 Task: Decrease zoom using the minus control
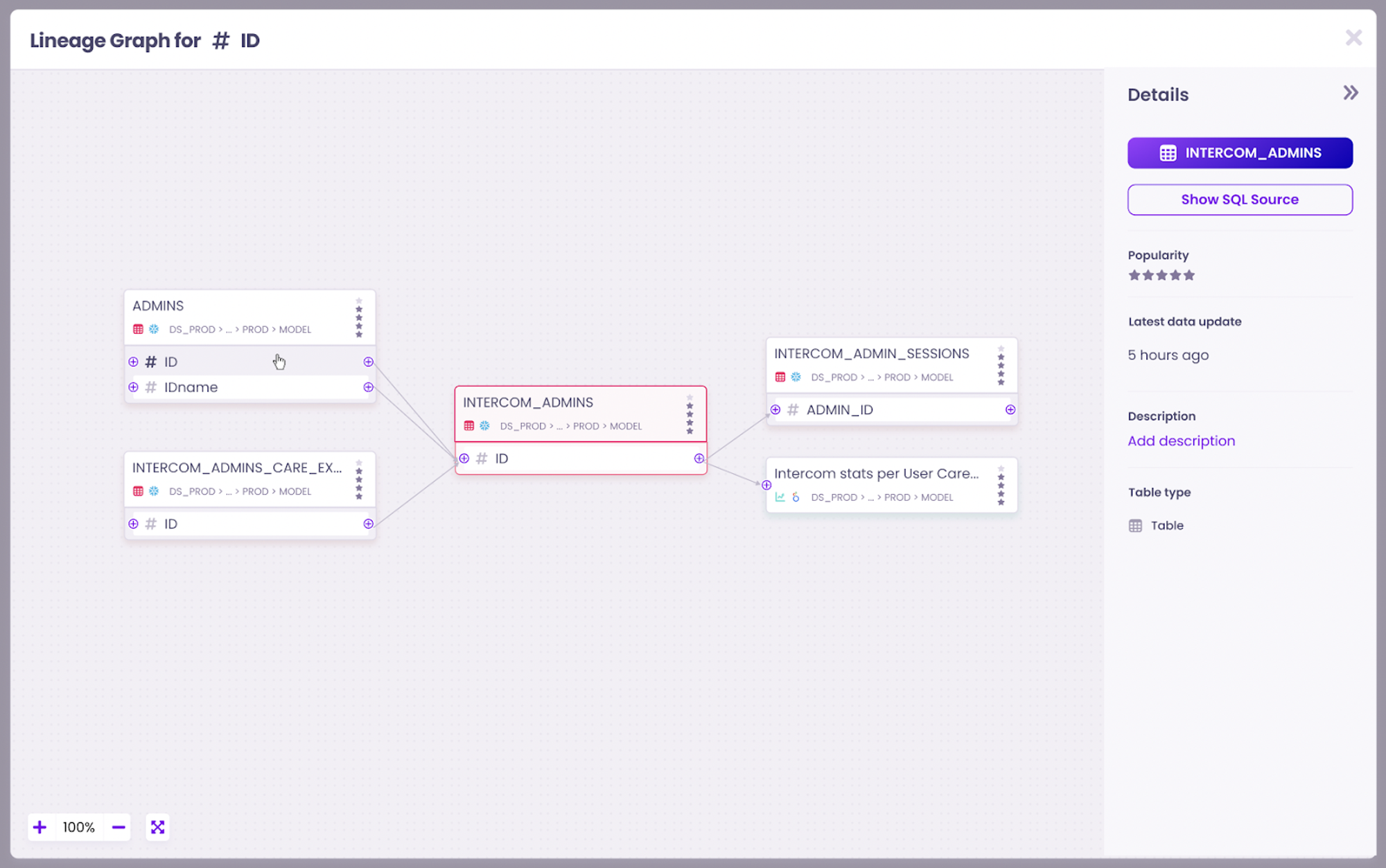pos(119,826)
